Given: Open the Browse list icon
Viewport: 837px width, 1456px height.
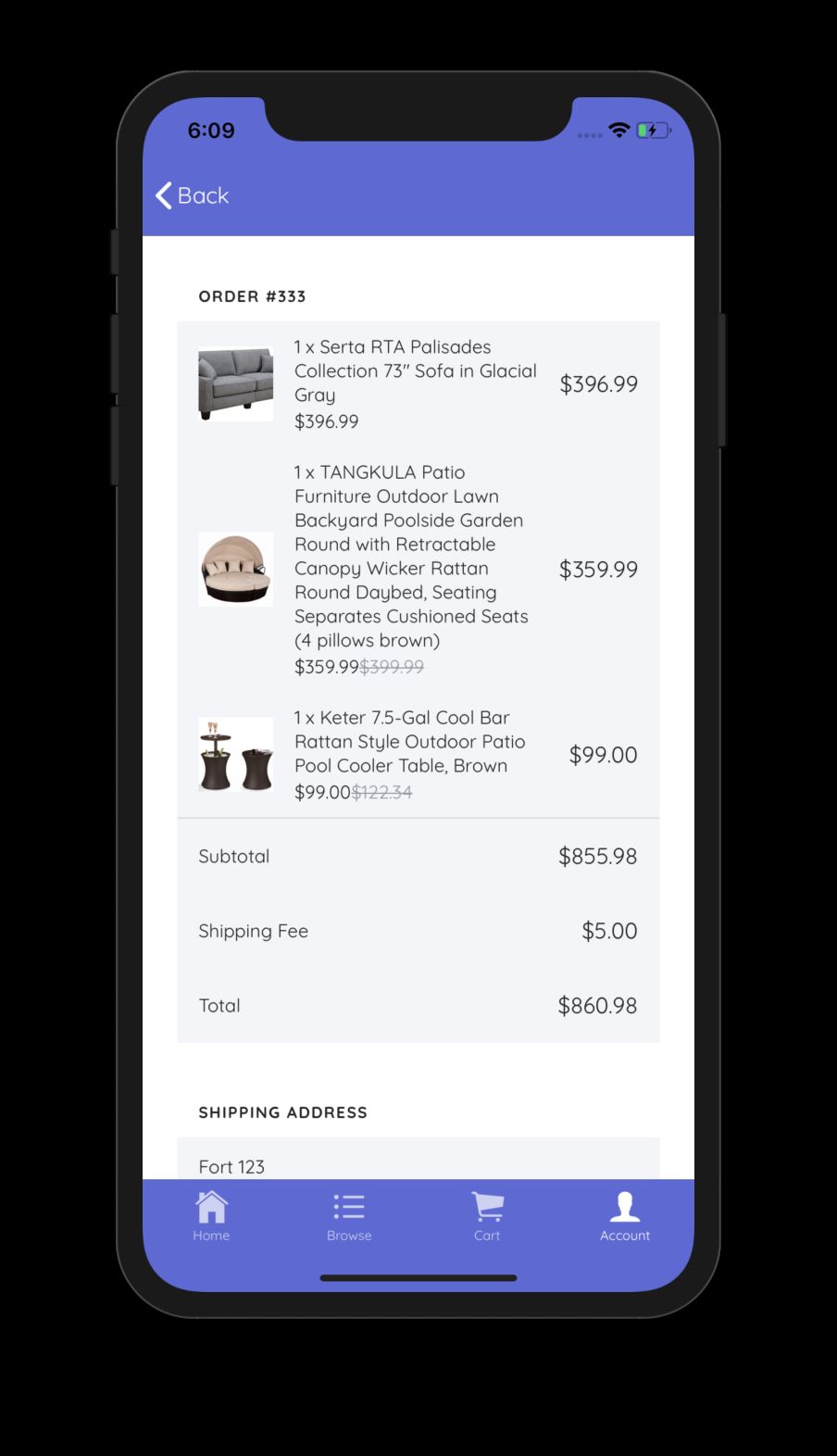Looking at the screenshot, I should (349, 1207).
